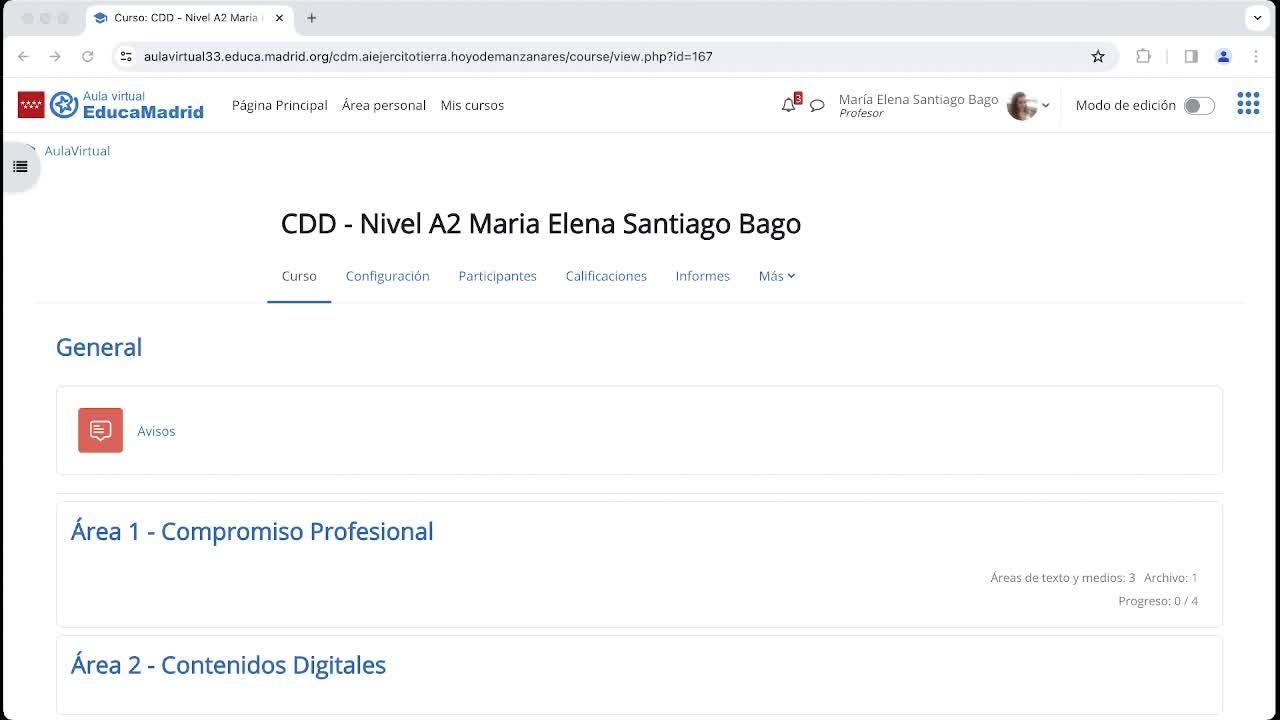Click the text 'Áreas de texto y medios: 3'
The width and height of the screenshot is (1280, 720).
(x=1063, y=578)
